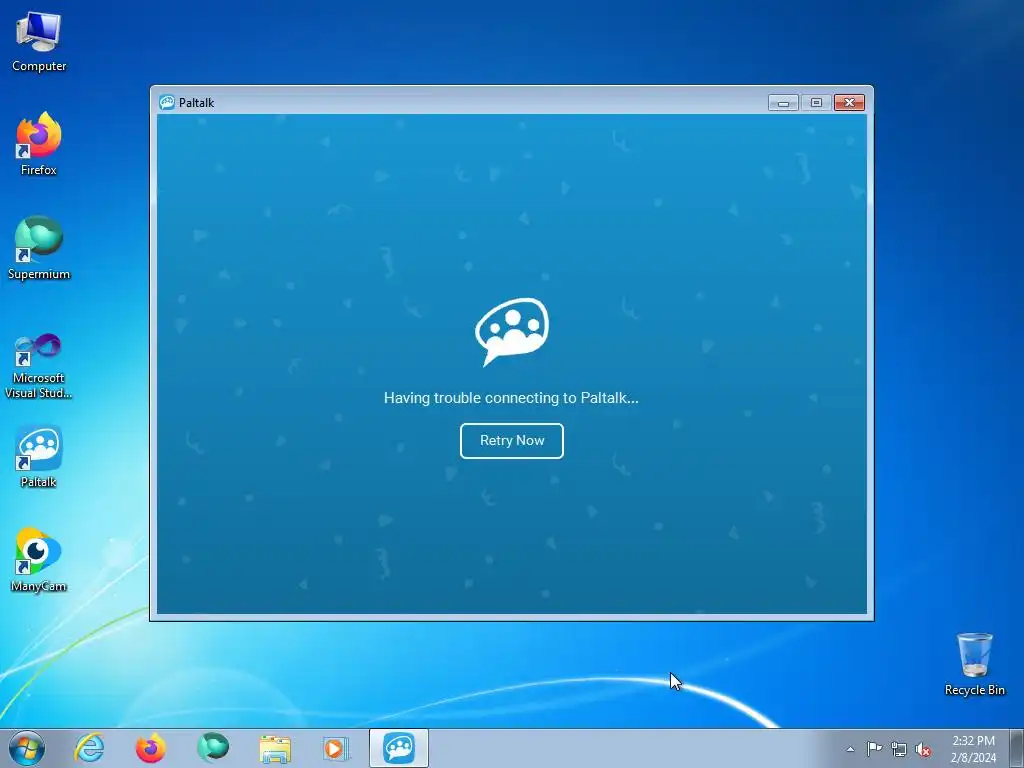Maximize the Paltalk window
Image resolution: width=1024 pixels, height=768 pixels.
[816, 103]
